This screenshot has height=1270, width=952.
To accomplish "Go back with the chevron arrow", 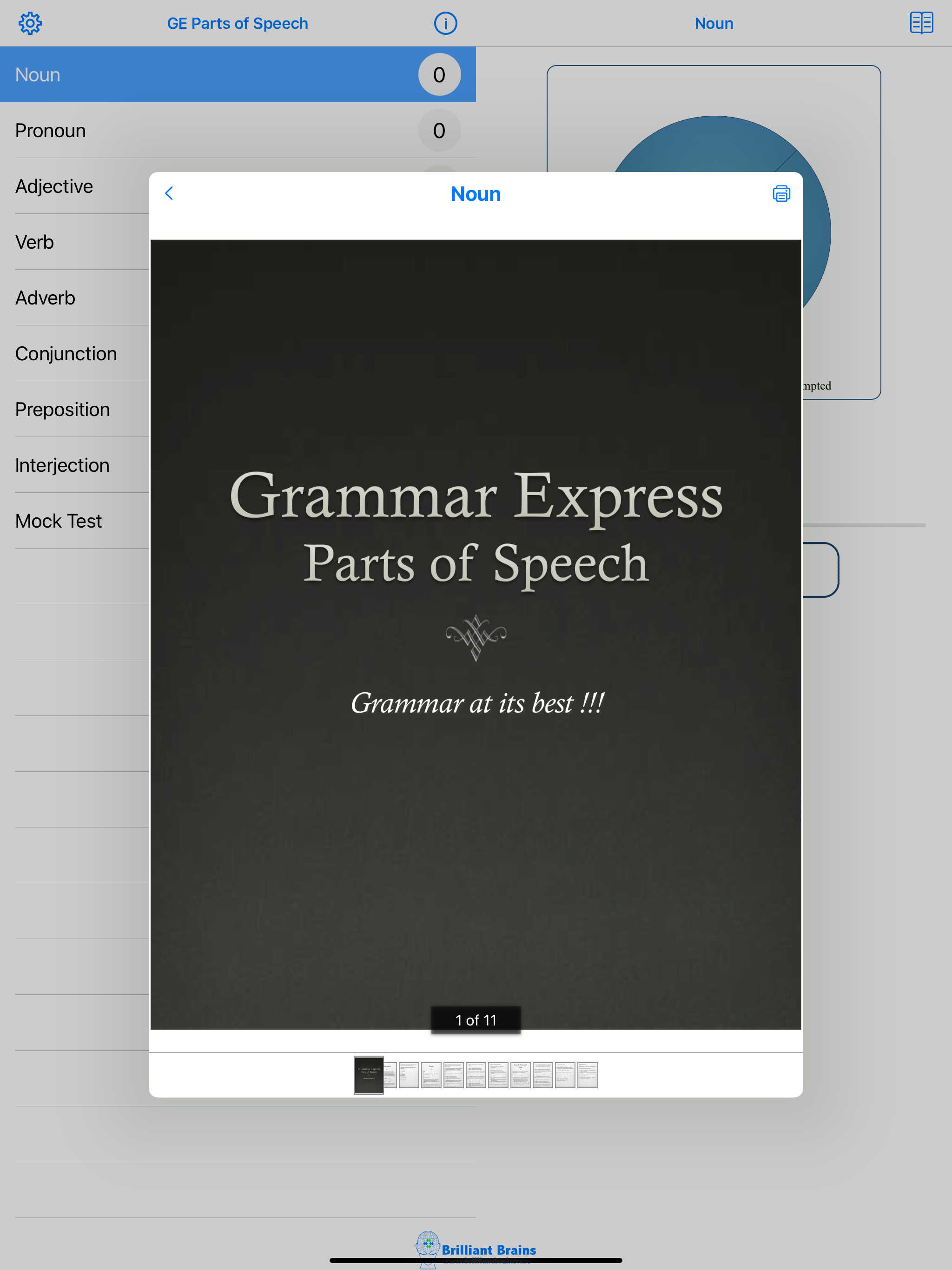I will pos(169,193).
